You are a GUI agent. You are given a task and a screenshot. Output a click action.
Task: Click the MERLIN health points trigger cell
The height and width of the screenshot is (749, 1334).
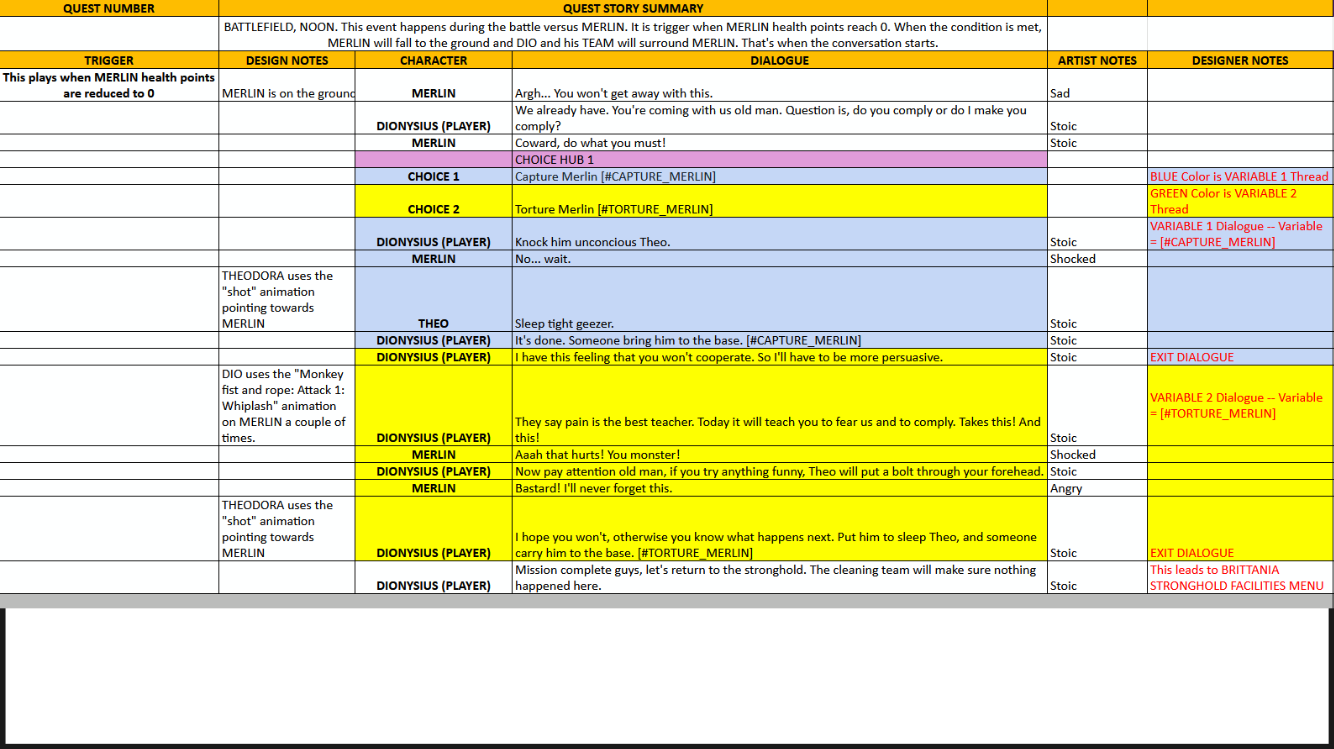click(108, 84)
